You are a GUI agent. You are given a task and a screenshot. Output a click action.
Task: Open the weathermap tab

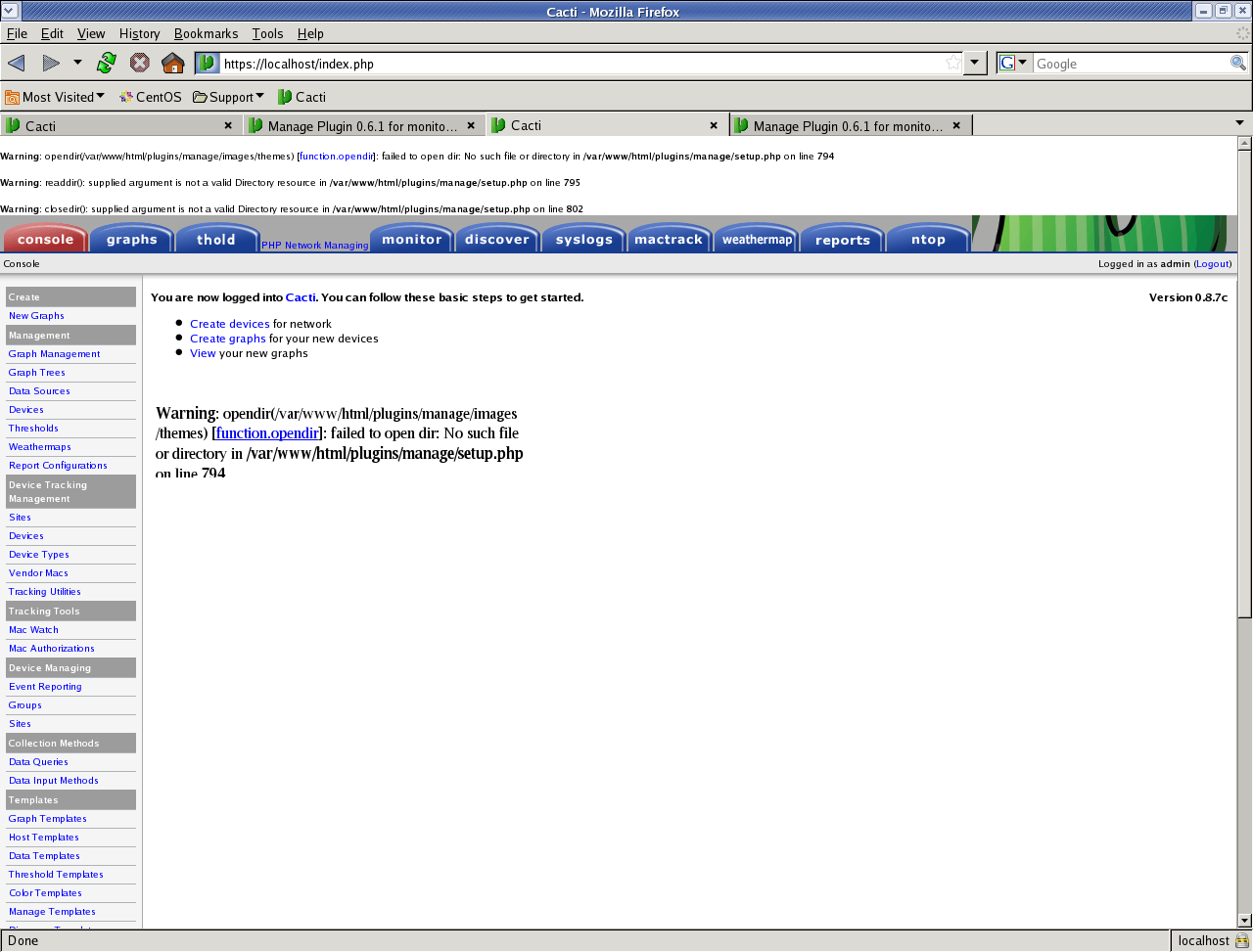756,239
